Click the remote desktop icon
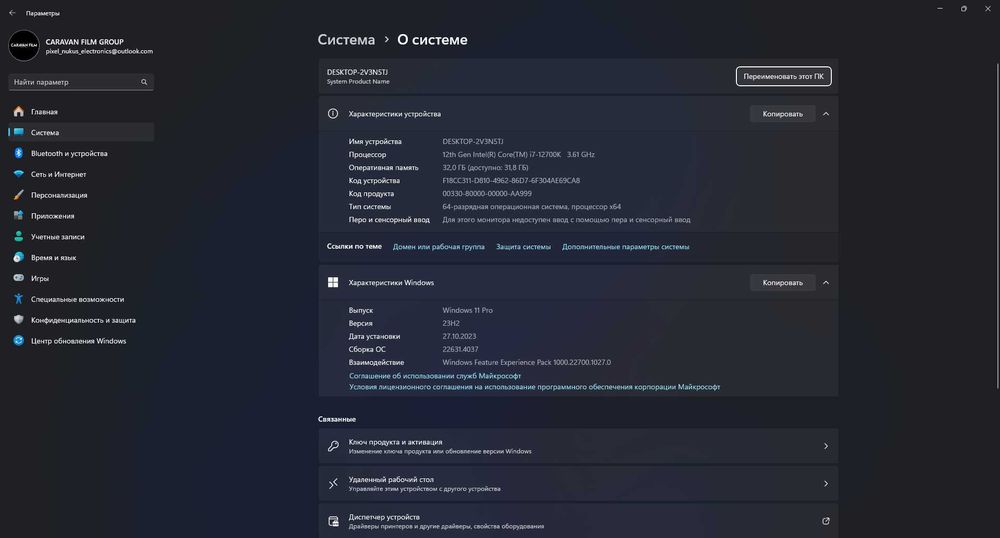The width and height of the screenshot is (1000, 538). [333, 484]
